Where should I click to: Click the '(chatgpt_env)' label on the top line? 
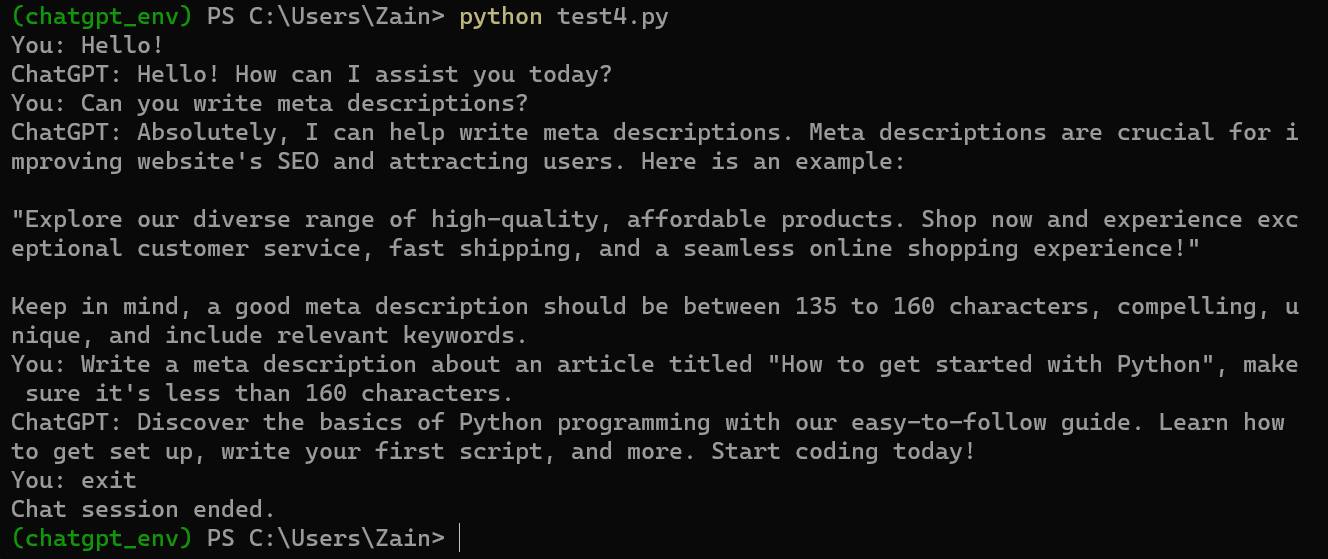click(103, 17)
